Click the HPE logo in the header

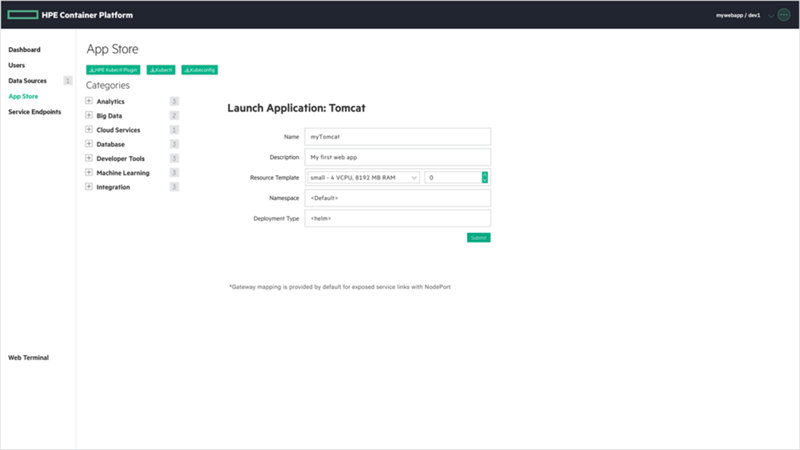pyautogui.click(x=23, y=15)
